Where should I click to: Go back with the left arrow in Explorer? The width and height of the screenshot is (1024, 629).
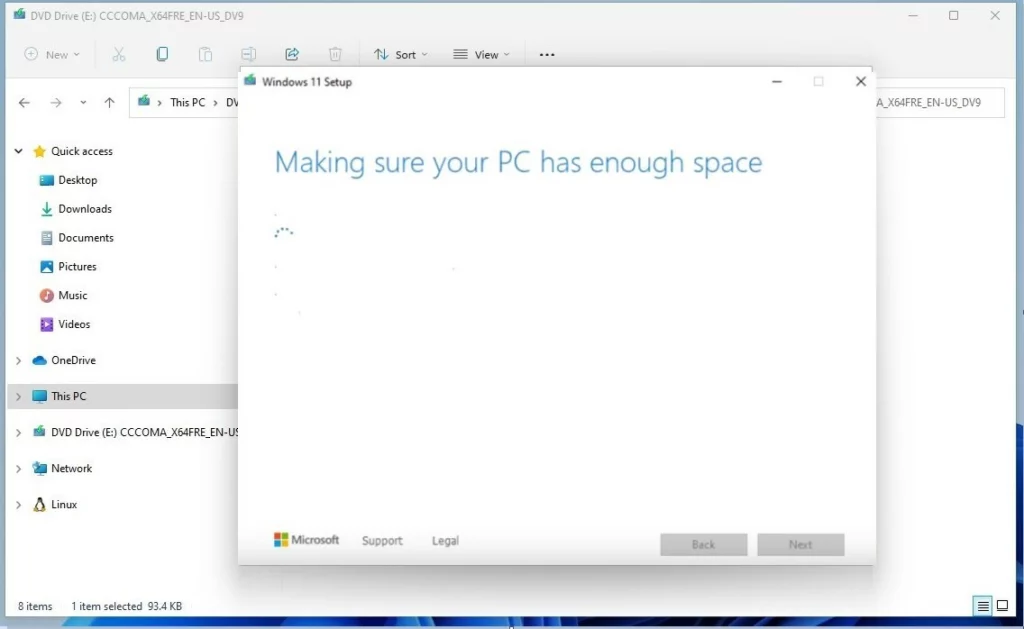[x=24, y=103]
